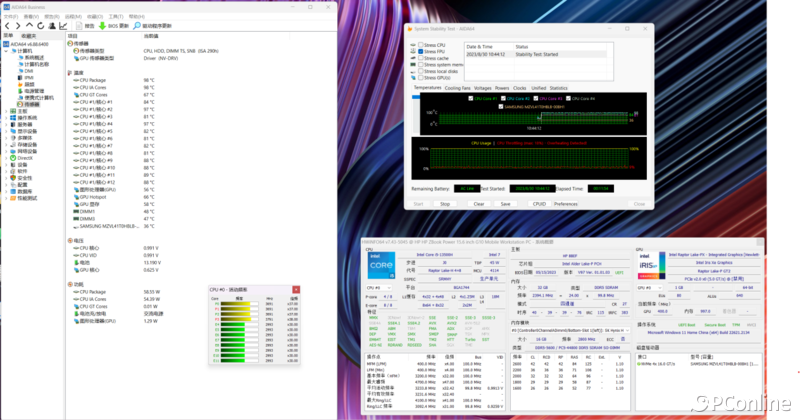
Task: Expand the DirectX tree node
Action: click(6, 158)
